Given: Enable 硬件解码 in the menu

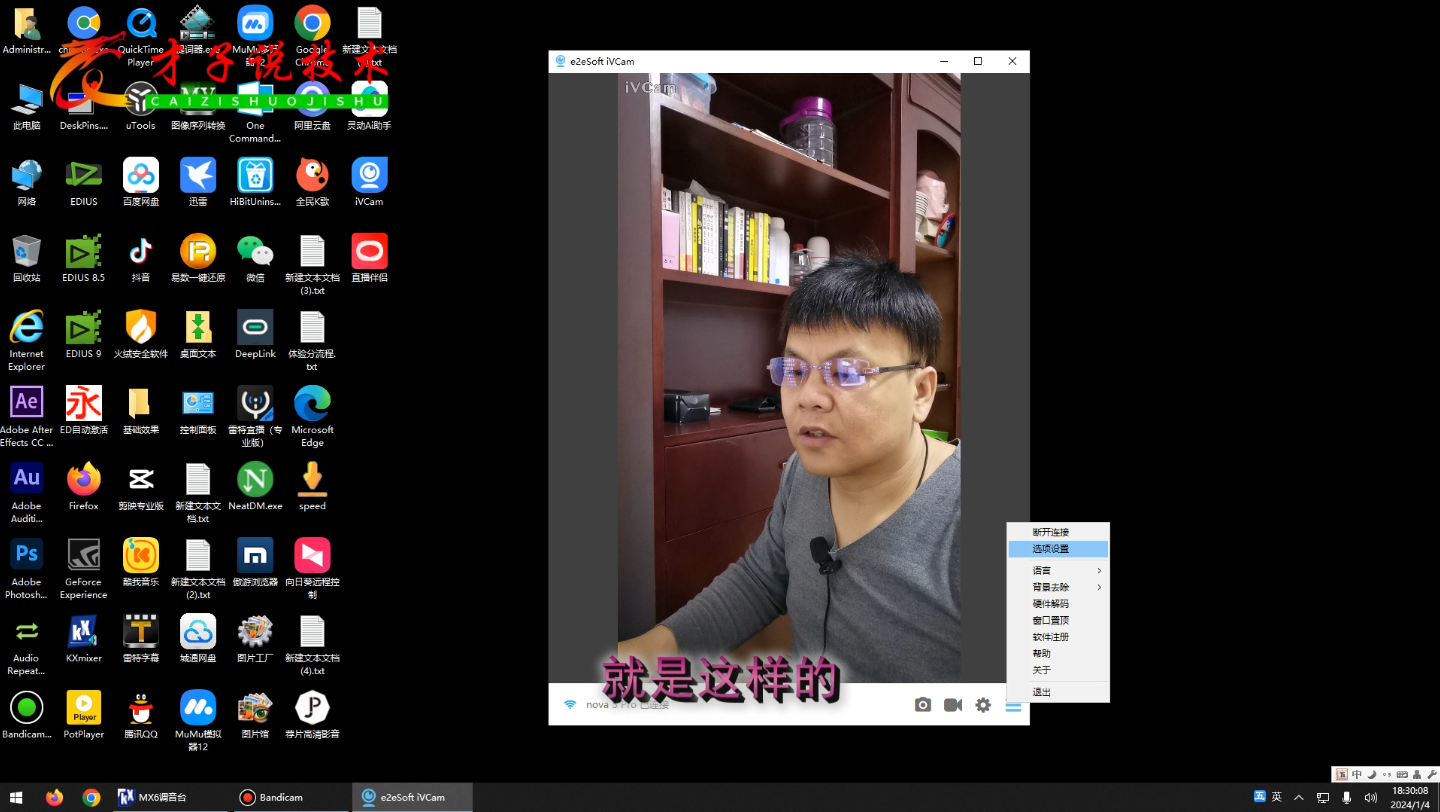Looking at the screenshot, I should 1050,603.
